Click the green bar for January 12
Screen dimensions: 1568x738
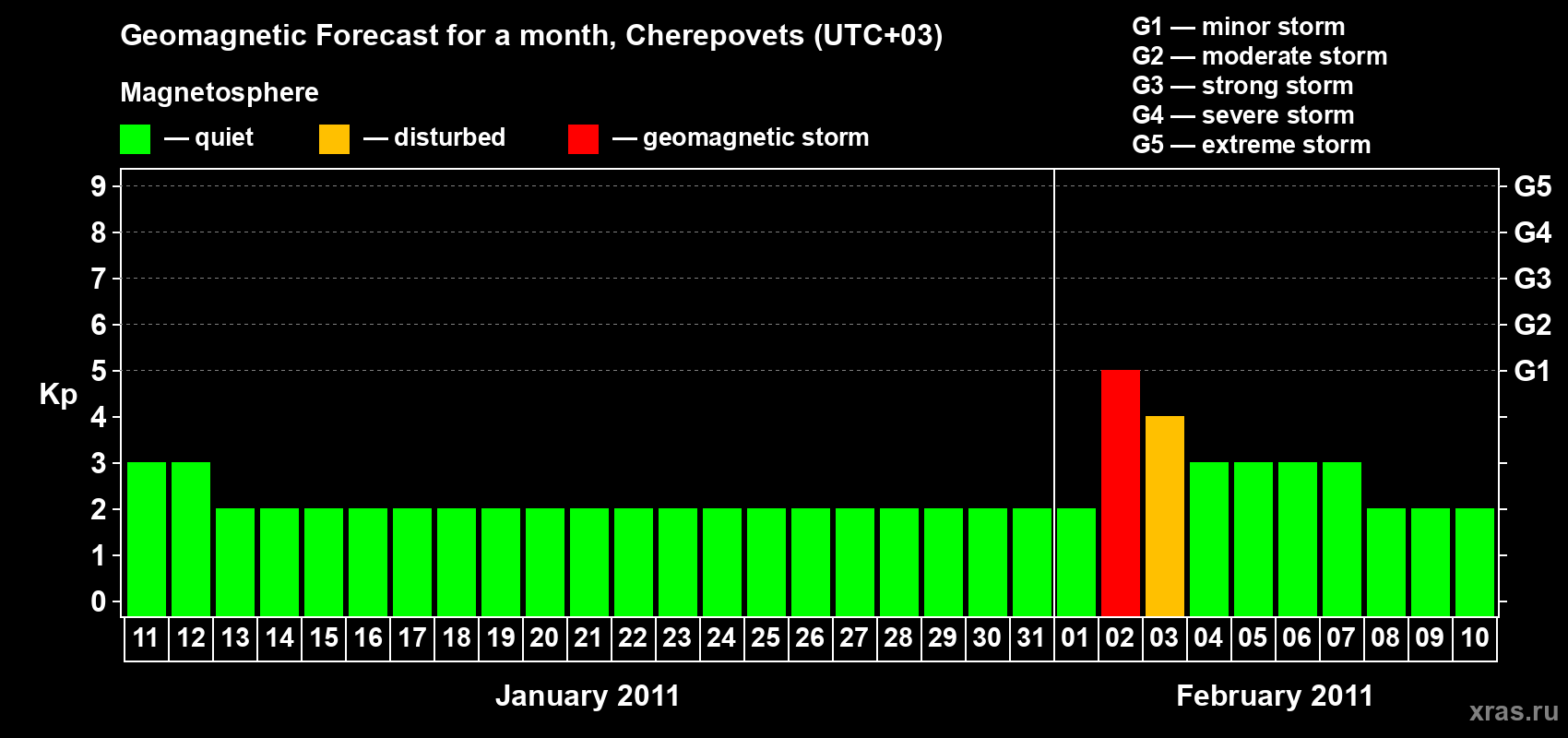click(x=191, y=539)
